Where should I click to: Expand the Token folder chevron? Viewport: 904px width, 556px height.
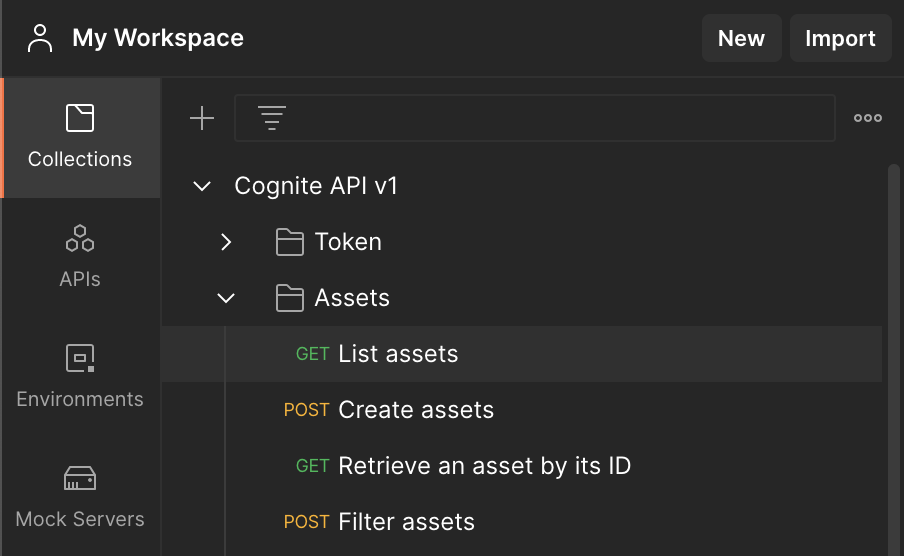tap(226, 242)
